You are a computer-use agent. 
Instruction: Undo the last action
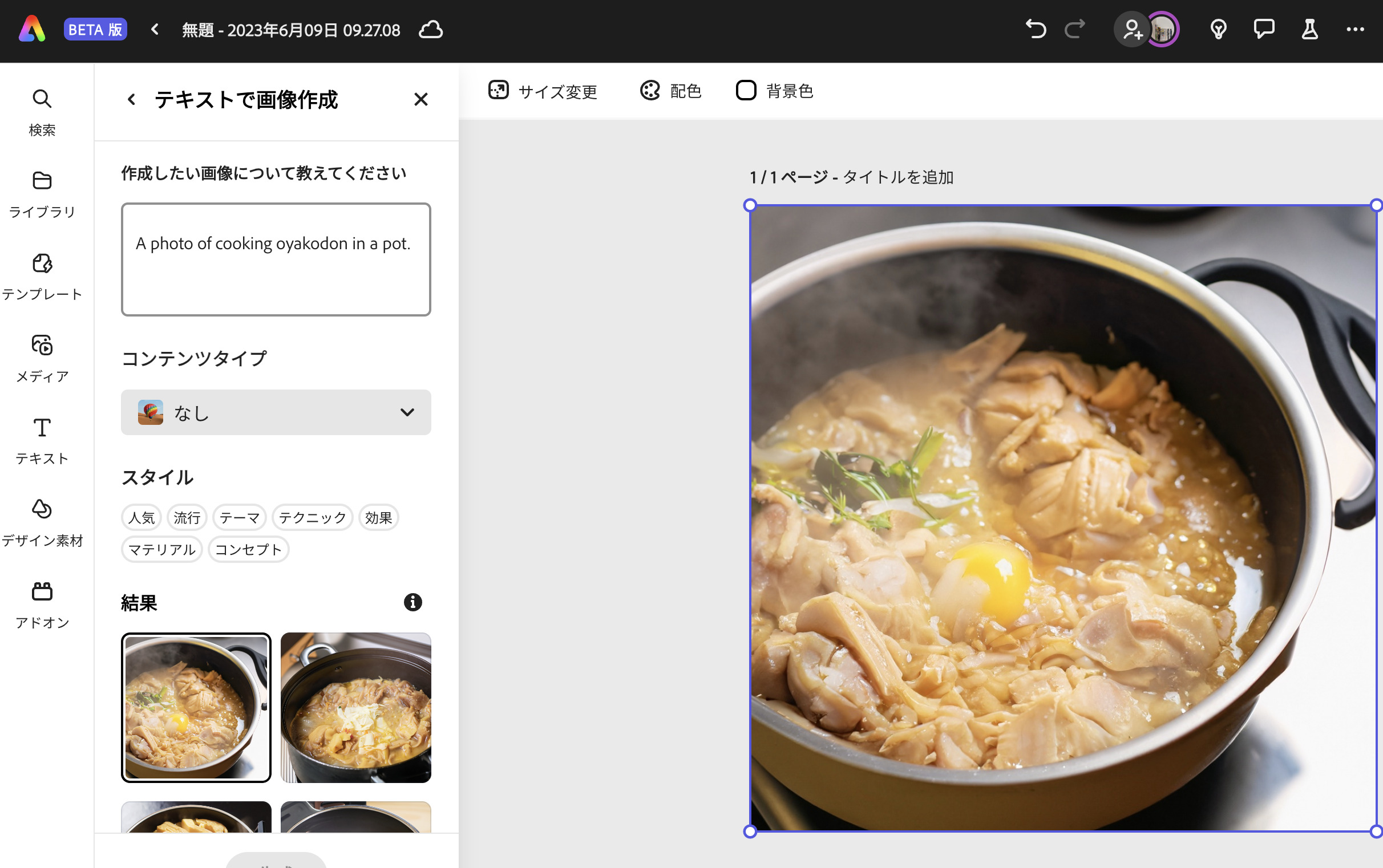tap(1036, 29)
